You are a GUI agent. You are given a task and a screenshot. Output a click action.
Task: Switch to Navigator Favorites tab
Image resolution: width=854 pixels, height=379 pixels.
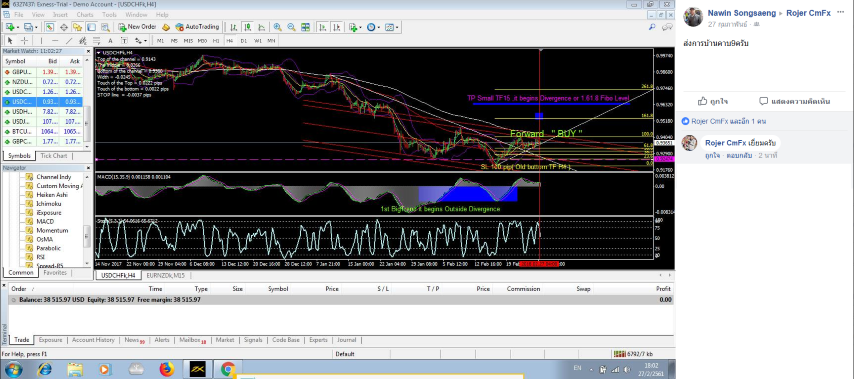click(55, 272)
